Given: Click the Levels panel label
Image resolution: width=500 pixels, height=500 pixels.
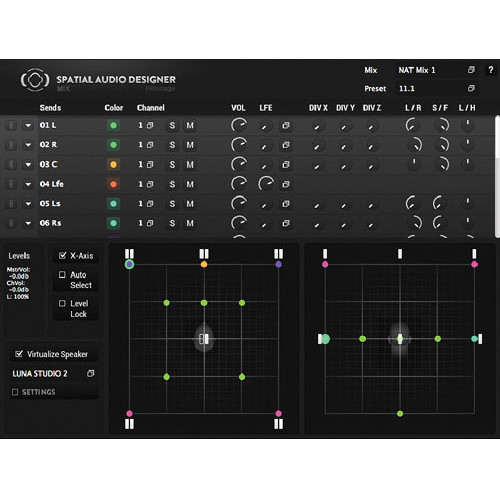Looking at the screenshot, I should pos(19,256).
